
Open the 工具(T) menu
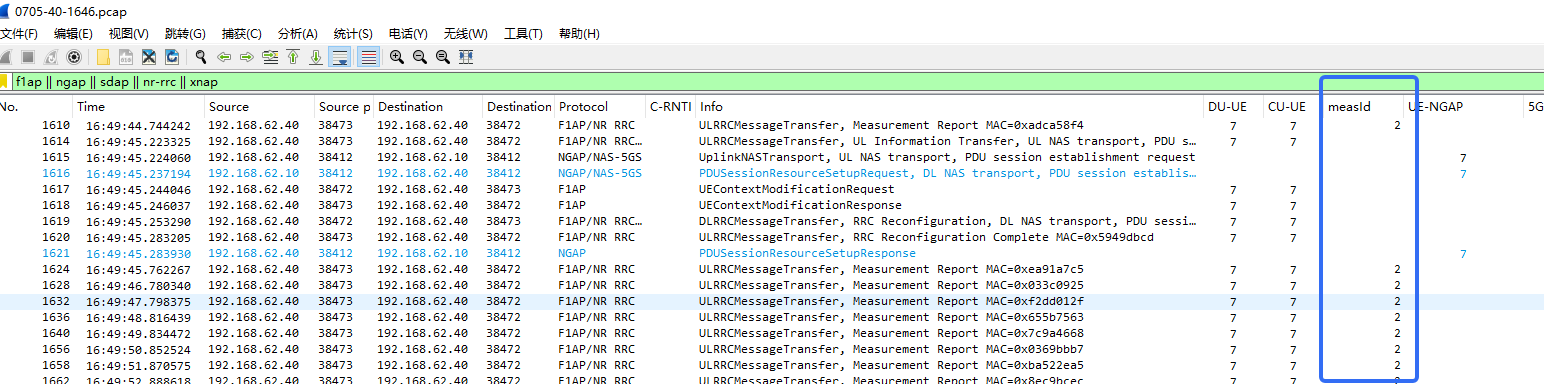coord(524,34)
